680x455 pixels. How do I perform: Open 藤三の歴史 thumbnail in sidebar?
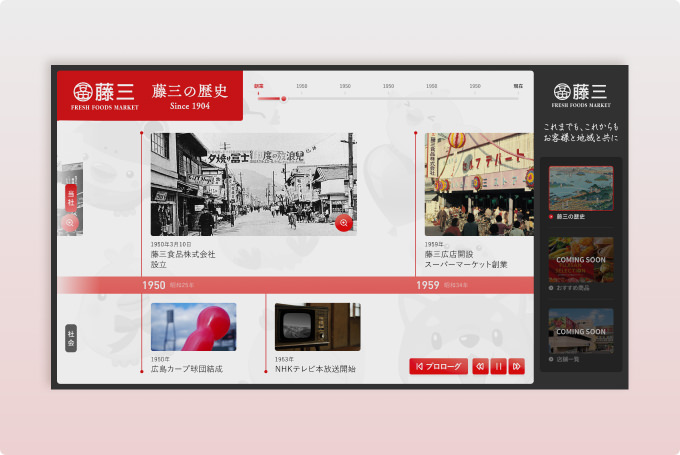coord(581,188)
